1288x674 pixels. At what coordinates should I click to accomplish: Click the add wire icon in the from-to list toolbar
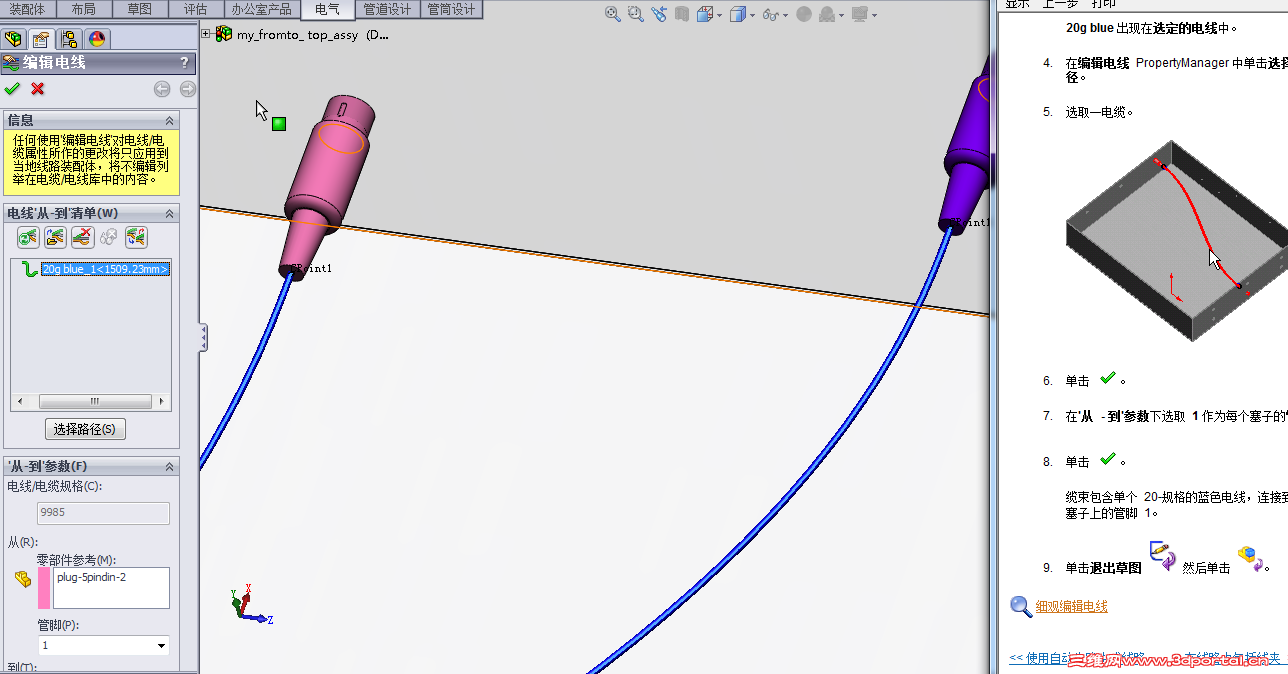pos(29,237)
